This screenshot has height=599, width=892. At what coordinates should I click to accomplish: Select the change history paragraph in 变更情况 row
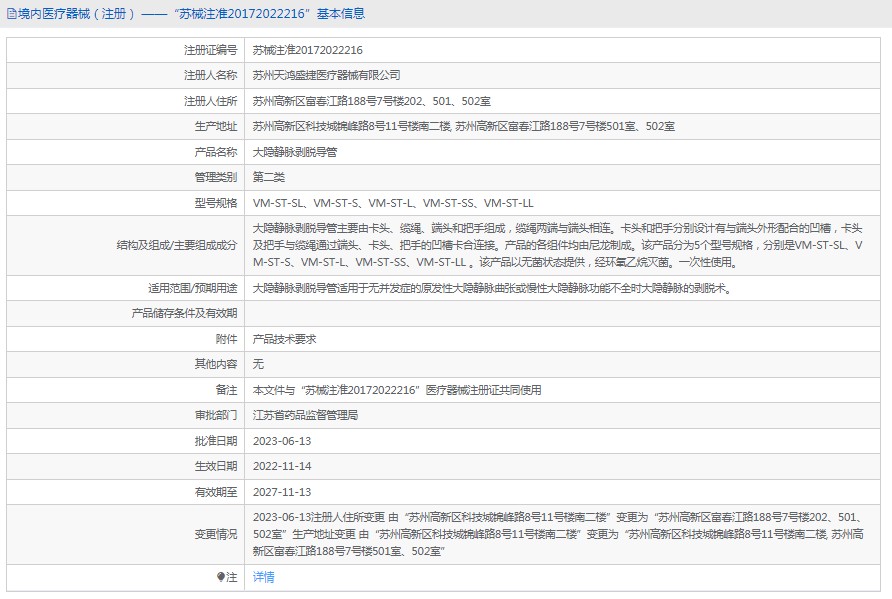coord(559,534)
